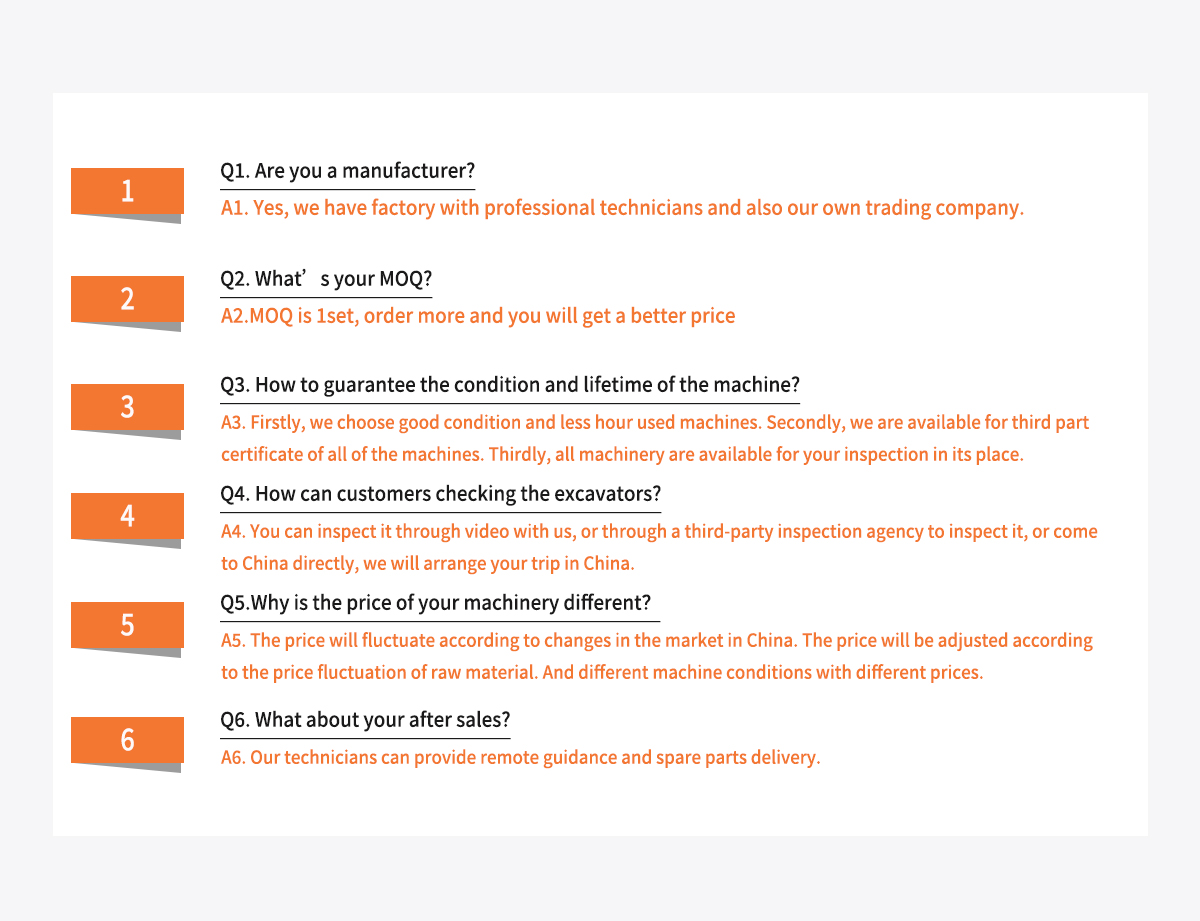Screen dimensions: 1200x921
Task: Click the orange number 6 badge
Action: click(127, 740)
